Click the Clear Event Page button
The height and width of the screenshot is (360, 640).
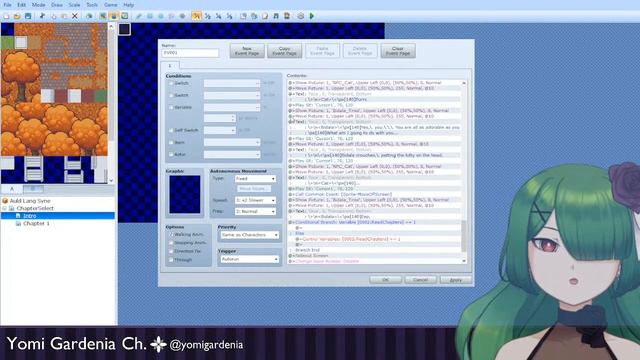(398, 51)
